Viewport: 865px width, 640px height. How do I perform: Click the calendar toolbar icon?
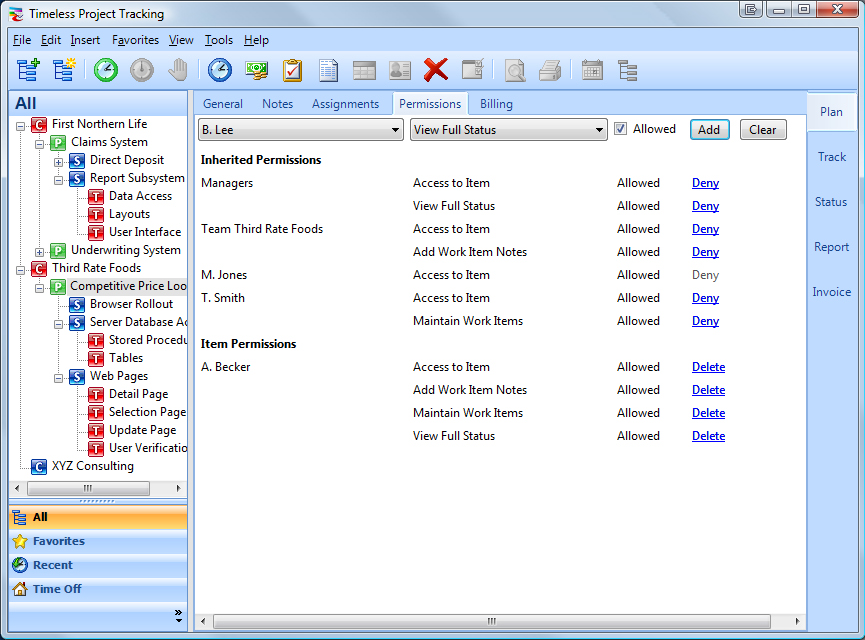tap(592, 70)
